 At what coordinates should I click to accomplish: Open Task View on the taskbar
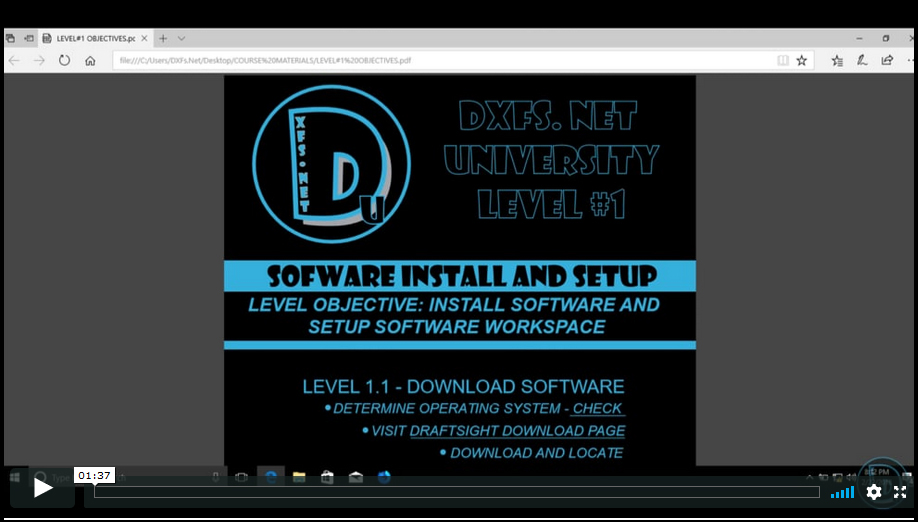[x=241, y=477]
